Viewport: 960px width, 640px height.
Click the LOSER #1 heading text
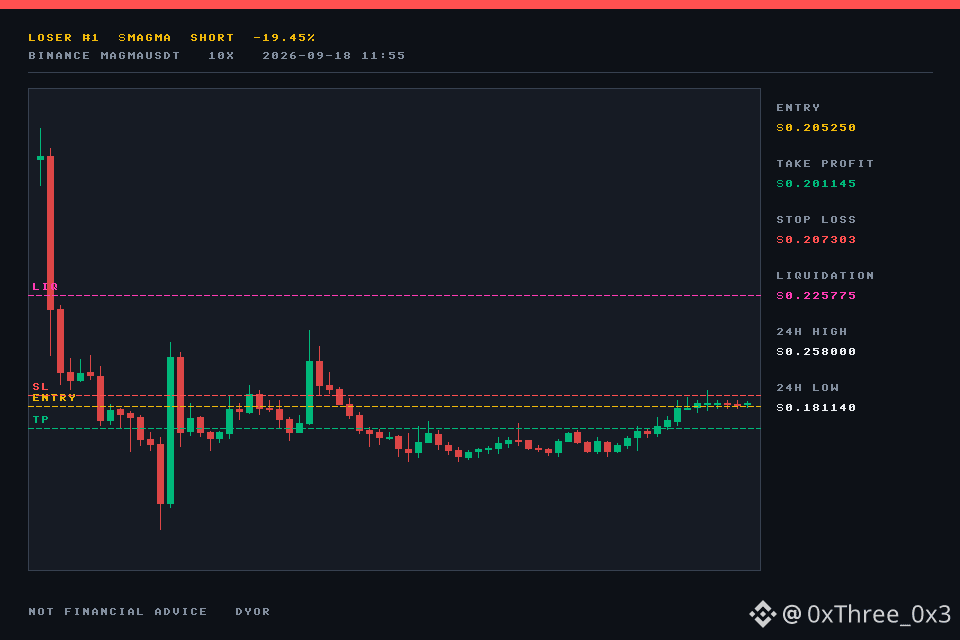(64, 37)
